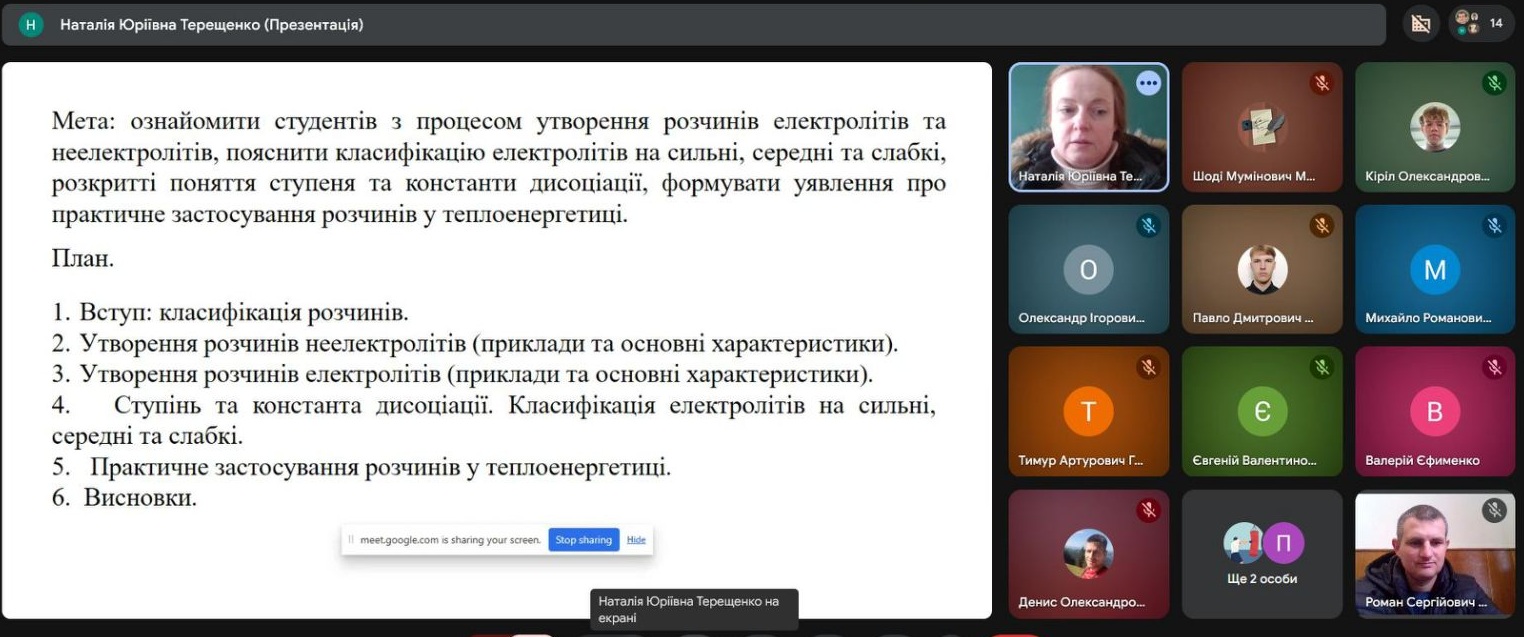Viewport: 1524px width, 637px height.
Task: Click muted mic icon on Роман Сергійович tile
Action: (x=1494, y=511)
